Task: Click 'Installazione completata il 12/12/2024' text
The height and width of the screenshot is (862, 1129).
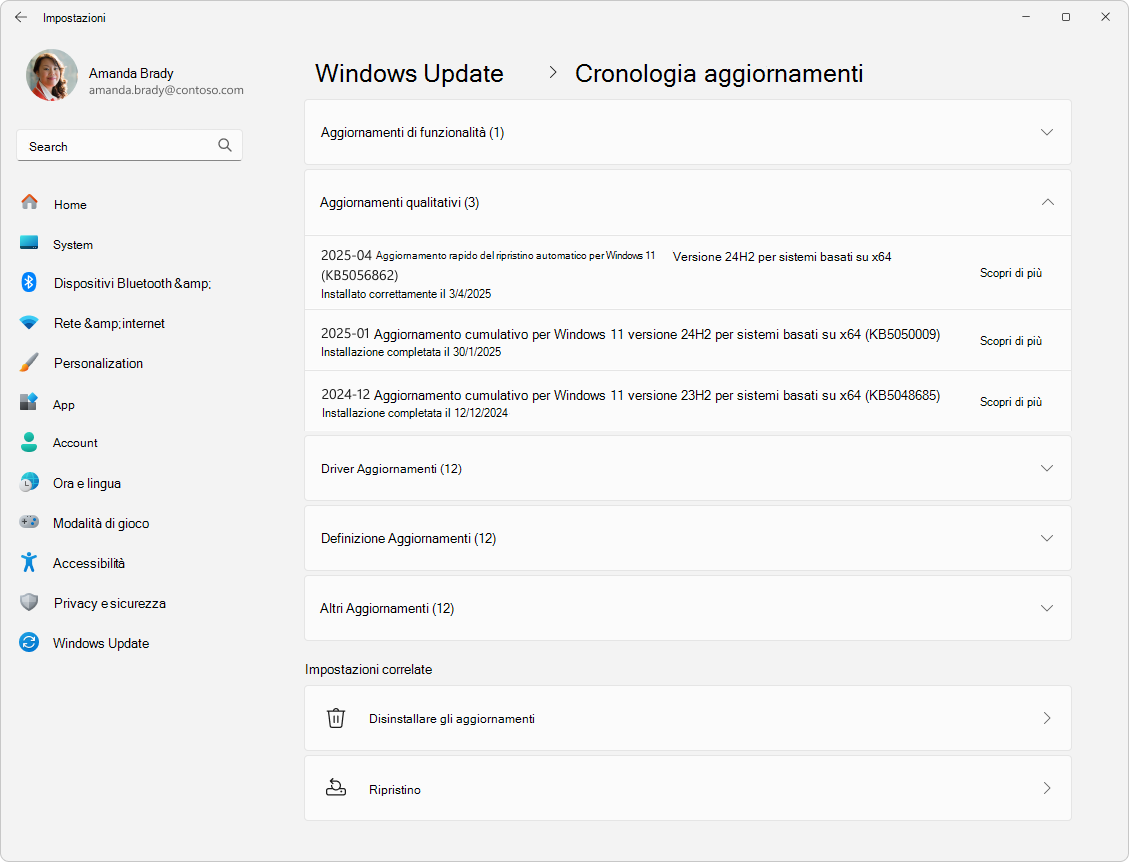Action: (x=415, y=413)
